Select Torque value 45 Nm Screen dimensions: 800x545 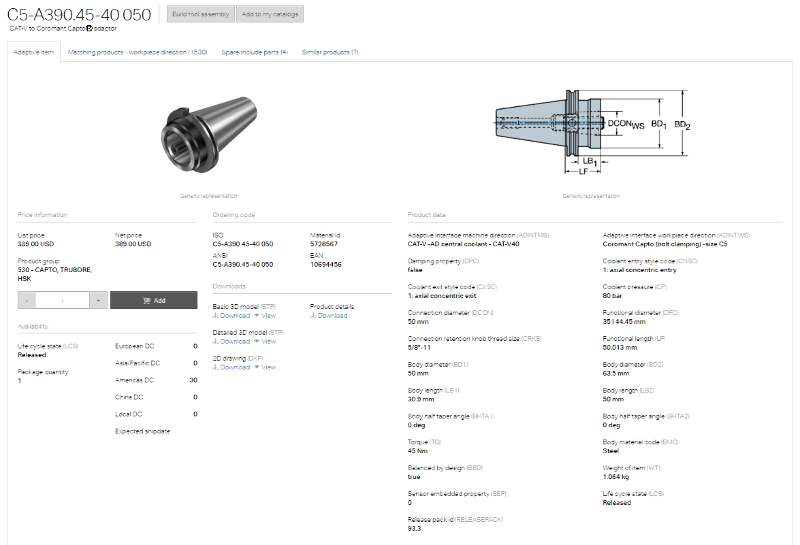[x=418, y=451]
